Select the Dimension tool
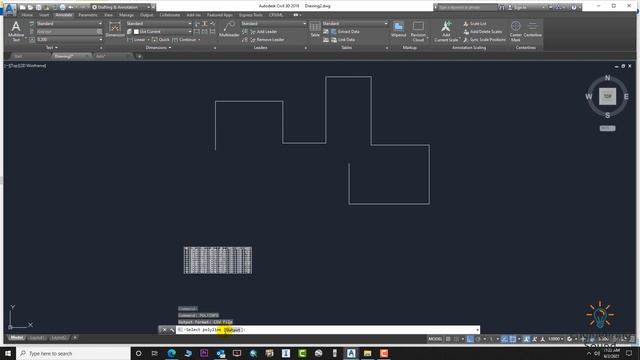640x360 pixels. tap(115, 30)
